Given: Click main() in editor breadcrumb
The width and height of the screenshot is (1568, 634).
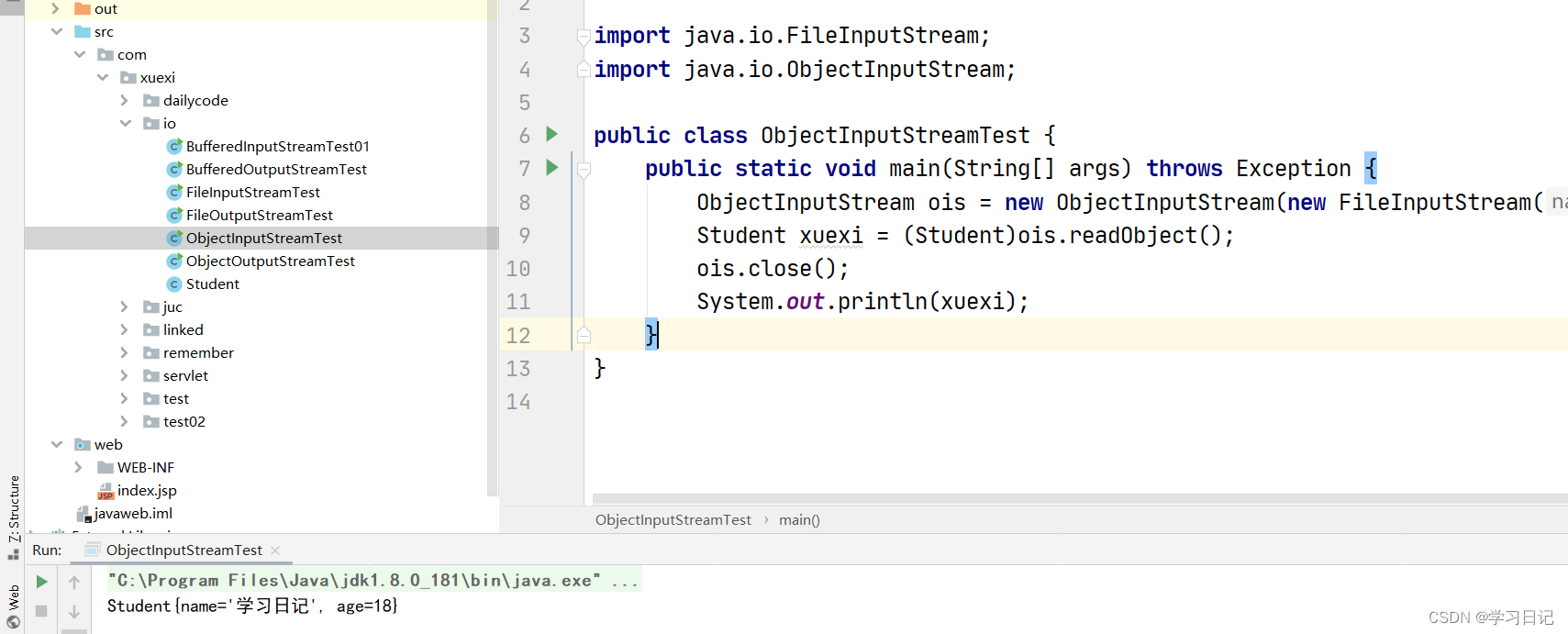Looking at the screenshot, I should (799, 519).
